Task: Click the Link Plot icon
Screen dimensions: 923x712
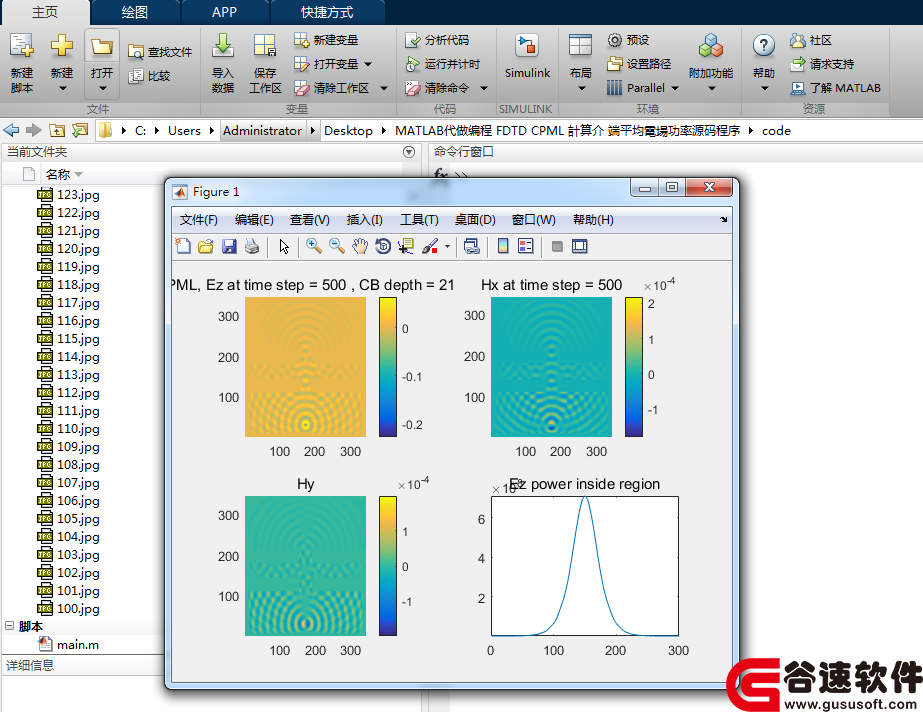Action: tap(472, 246)
